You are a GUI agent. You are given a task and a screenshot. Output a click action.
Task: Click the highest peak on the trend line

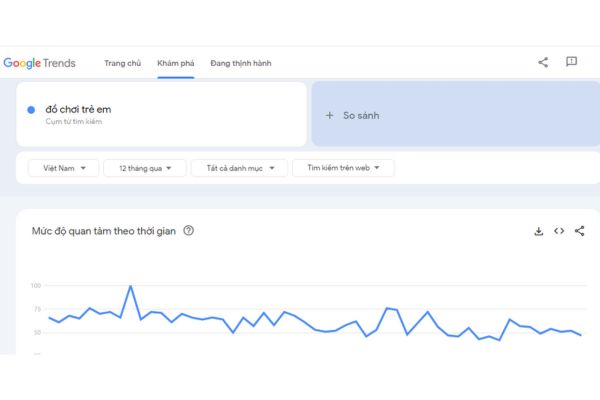[130, 286]
